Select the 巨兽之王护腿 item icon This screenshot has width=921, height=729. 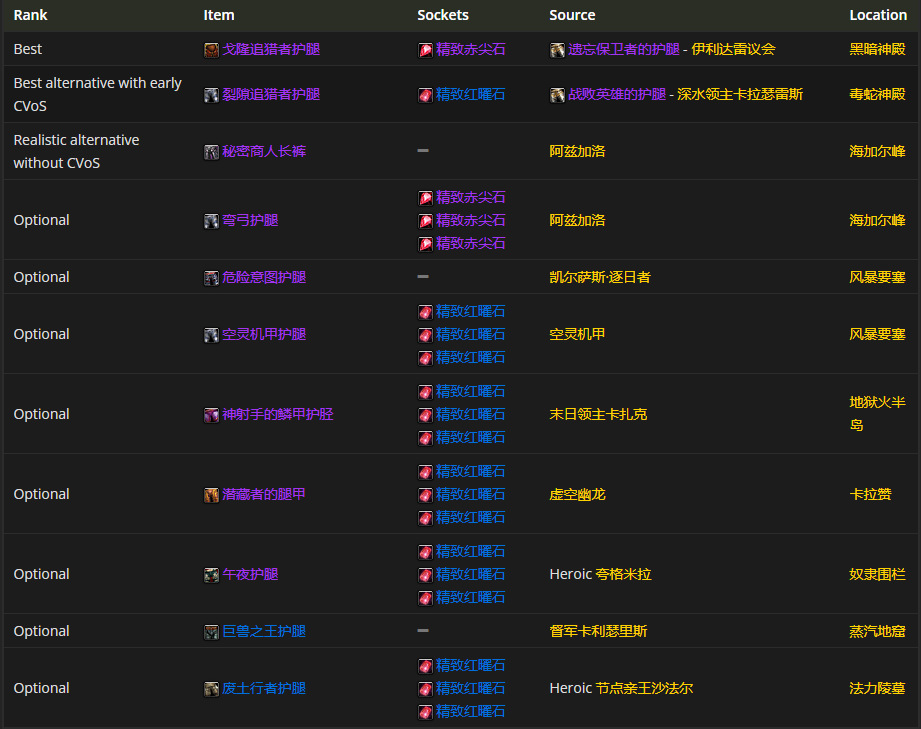(211, 632)
